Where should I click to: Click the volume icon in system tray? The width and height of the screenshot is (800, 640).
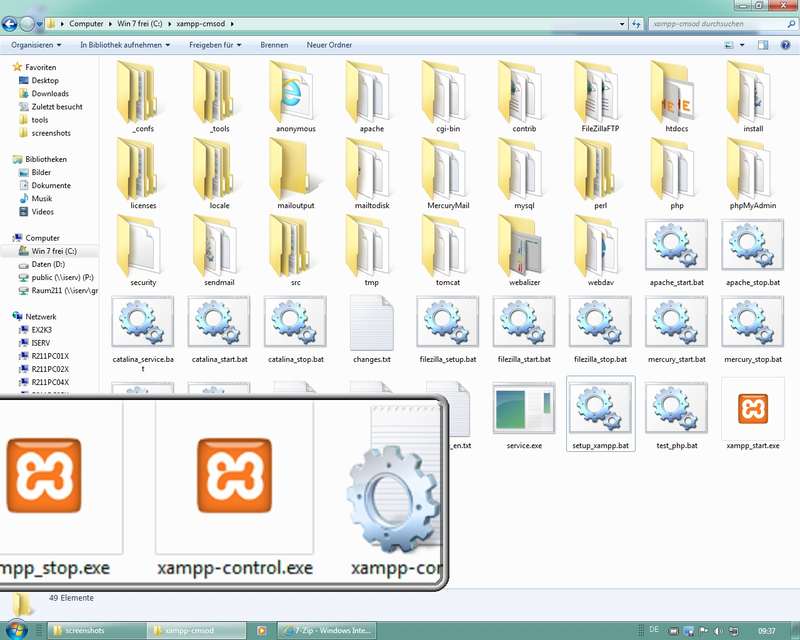tap(717, 631)
